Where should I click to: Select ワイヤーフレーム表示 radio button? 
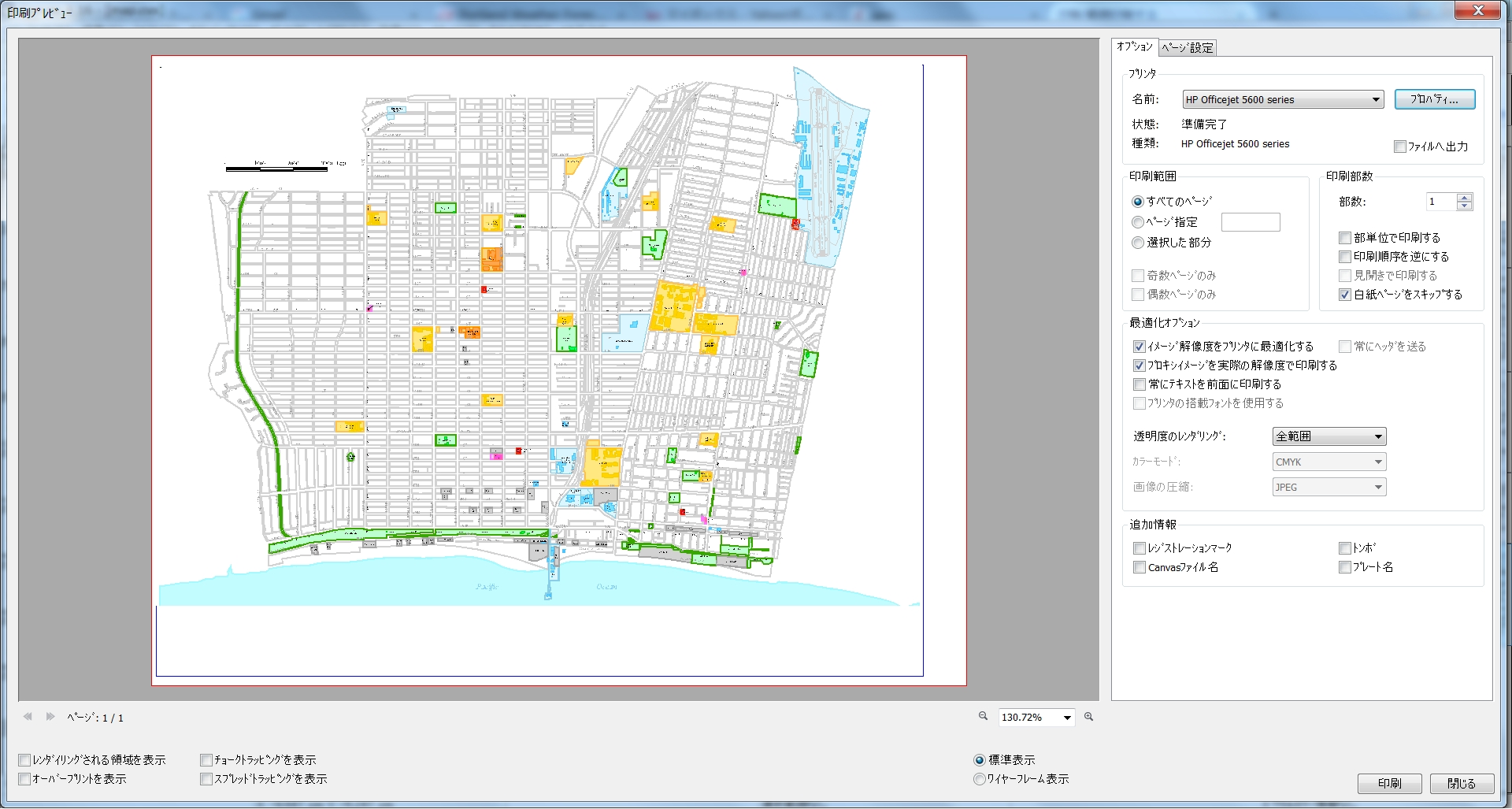[980, 779]
